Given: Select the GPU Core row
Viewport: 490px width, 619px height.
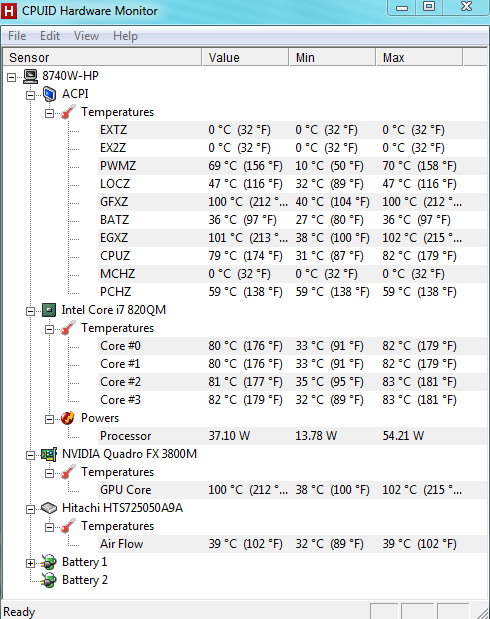Looking at the screenshot, I should [x=292, y=490].
